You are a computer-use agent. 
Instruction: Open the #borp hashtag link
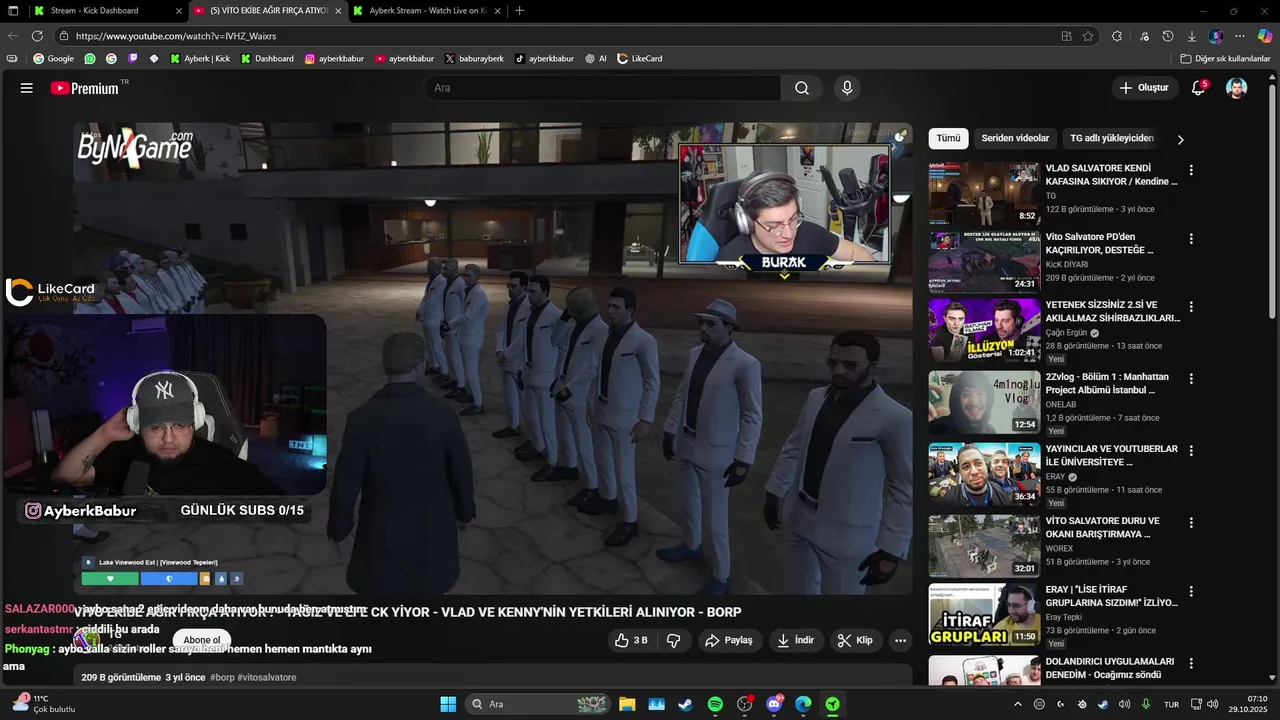point(222,677)
